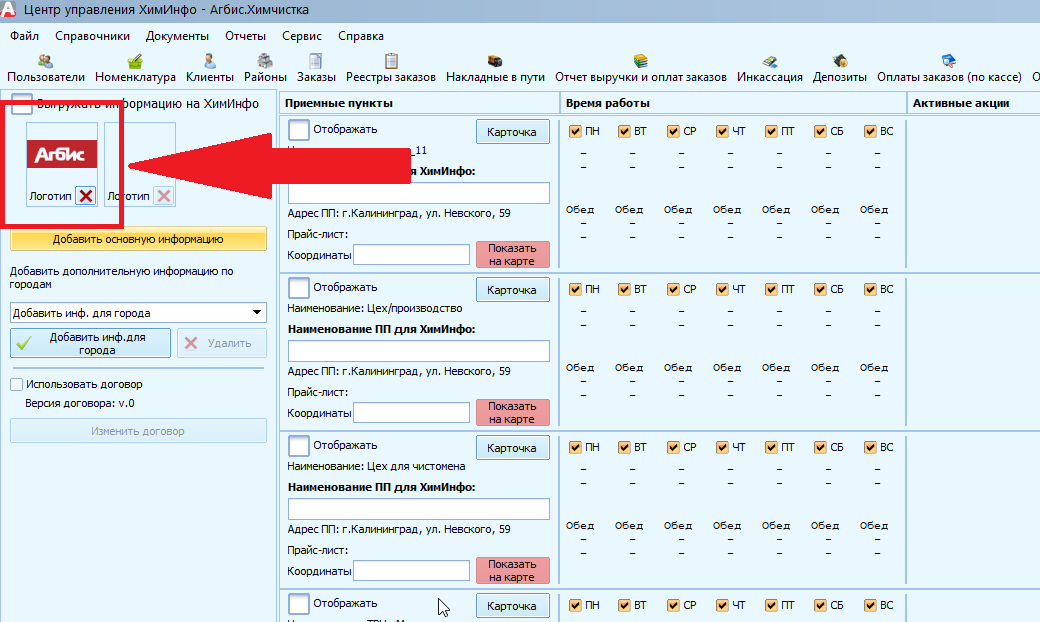
Task: Click the Изменить договор button
Action: click(x=138, y=431)
